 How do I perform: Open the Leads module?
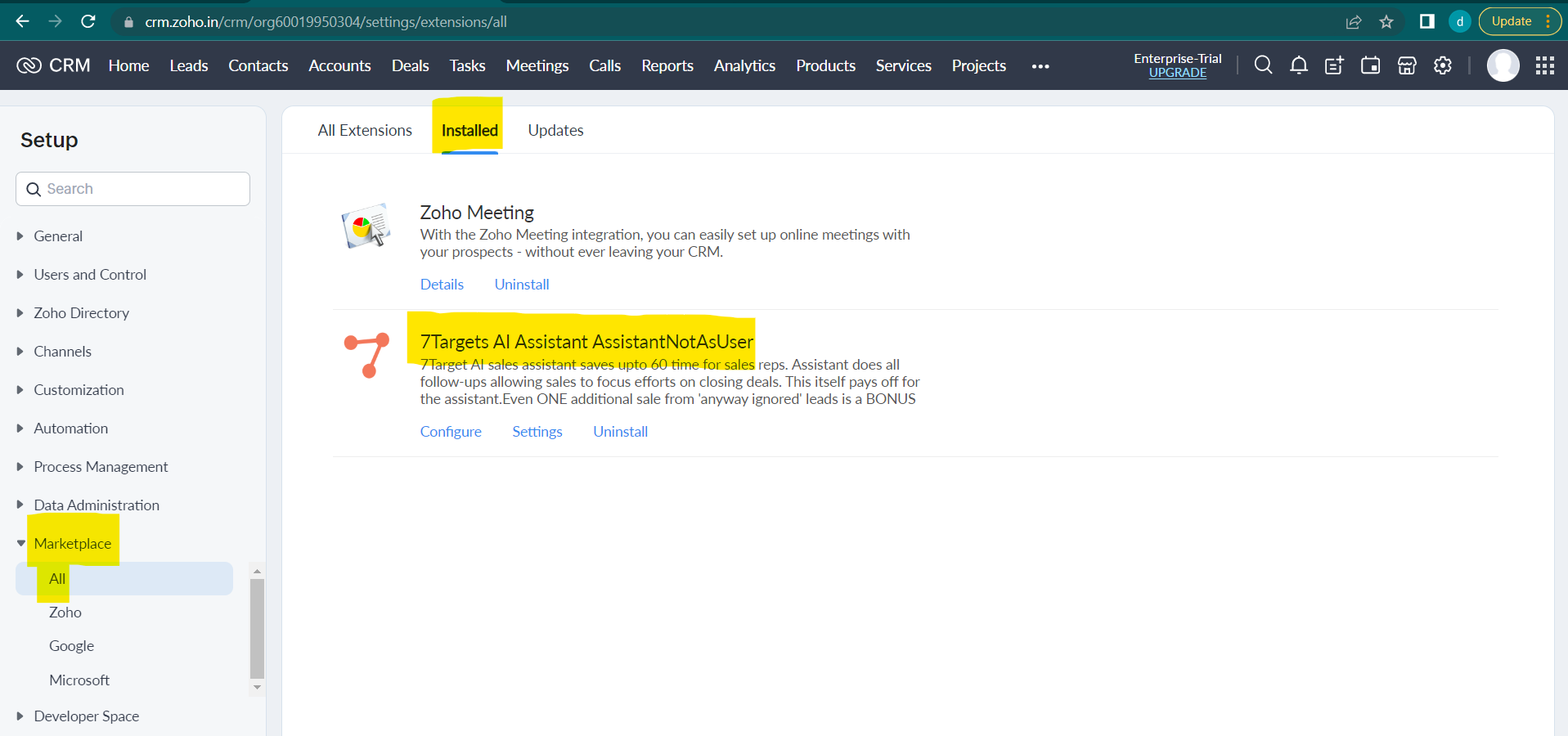coord(188,65)
